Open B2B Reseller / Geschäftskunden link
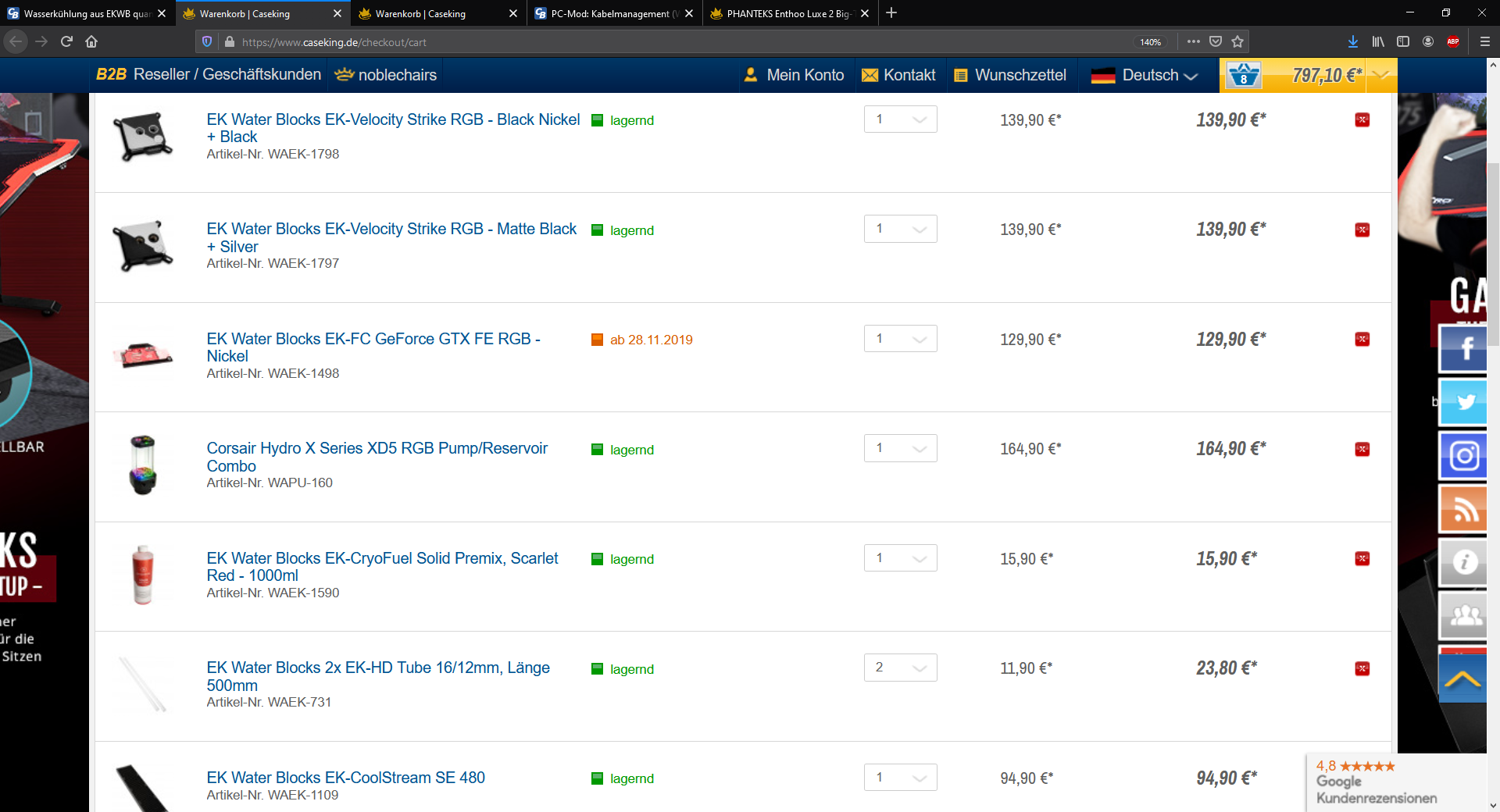This screenshot has height=812, width=1500. 209,74
